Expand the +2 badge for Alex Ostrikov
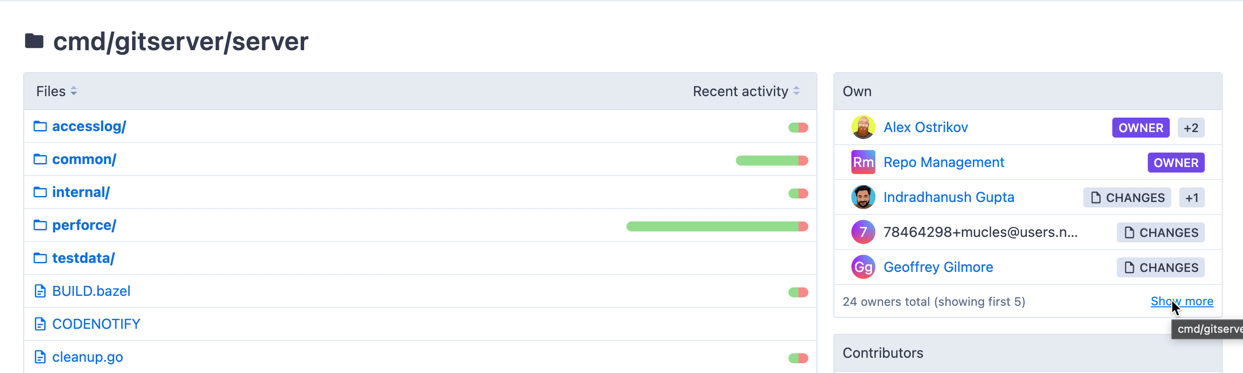1243x373 pixels. pos(1190,128)
